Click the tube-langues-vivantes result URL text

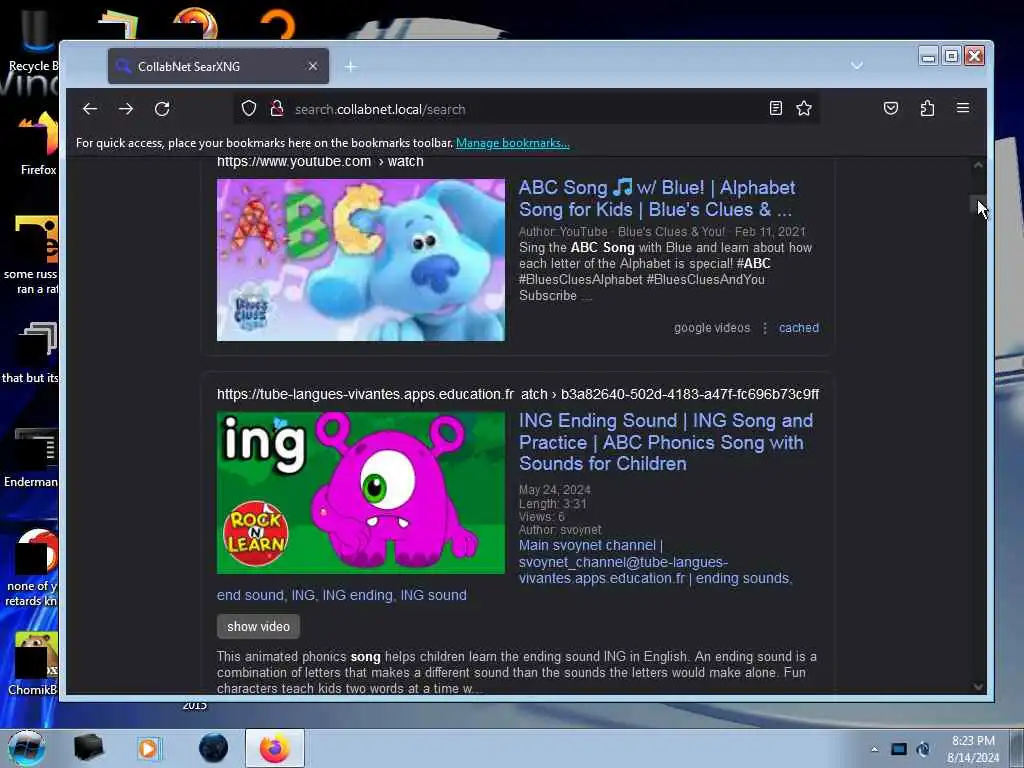click(x=518, y=394)
